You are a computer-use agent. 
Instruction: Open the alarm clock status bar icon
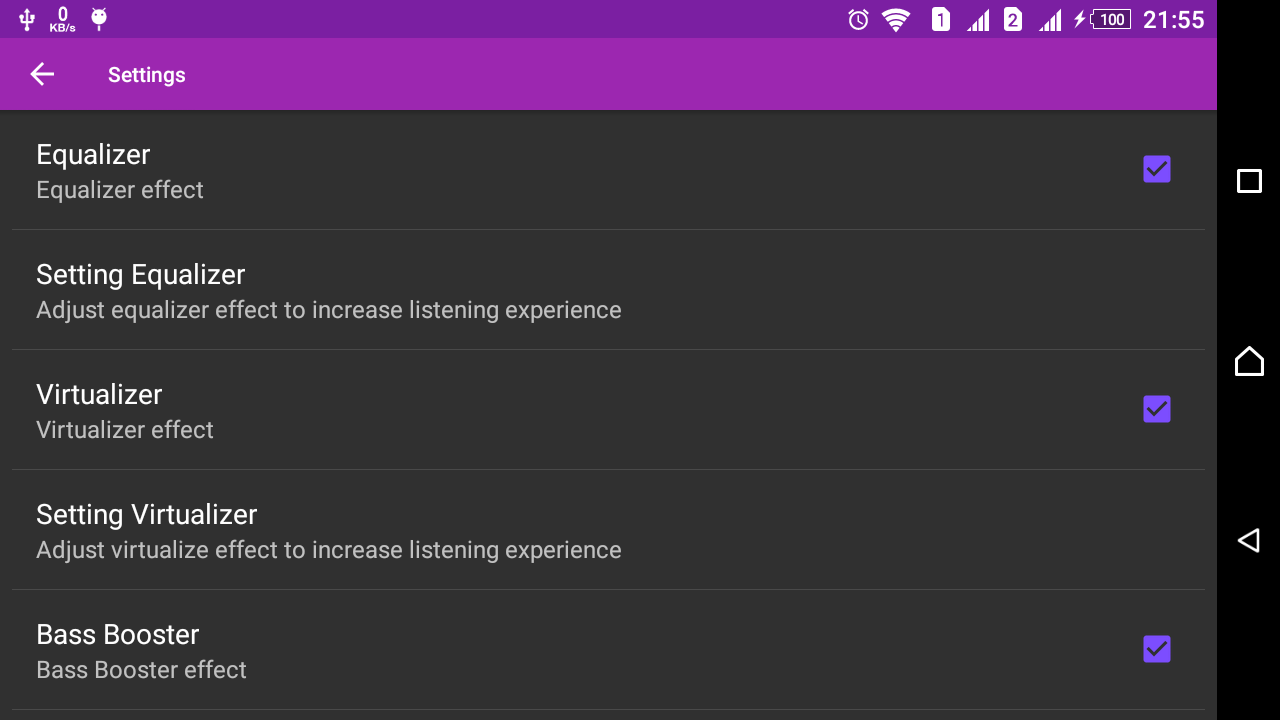click(857, 19)
